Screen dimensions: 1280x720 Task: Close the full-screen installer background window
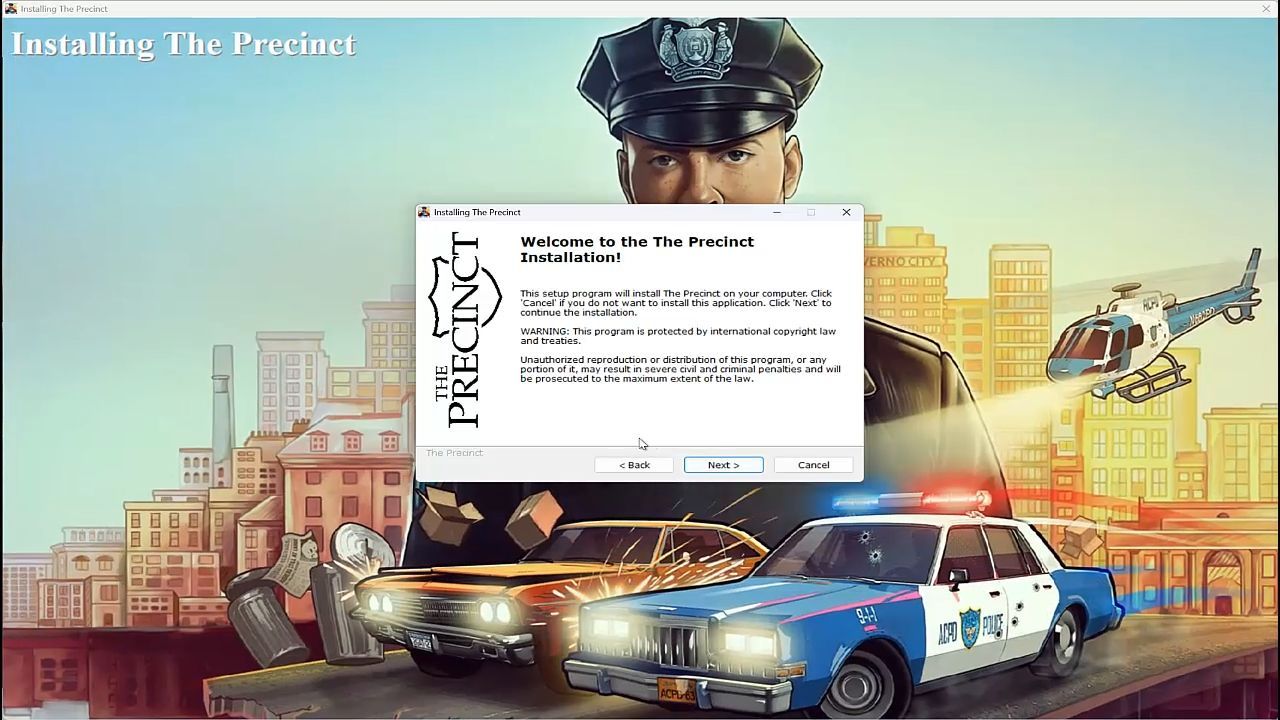pos(1266,9)
